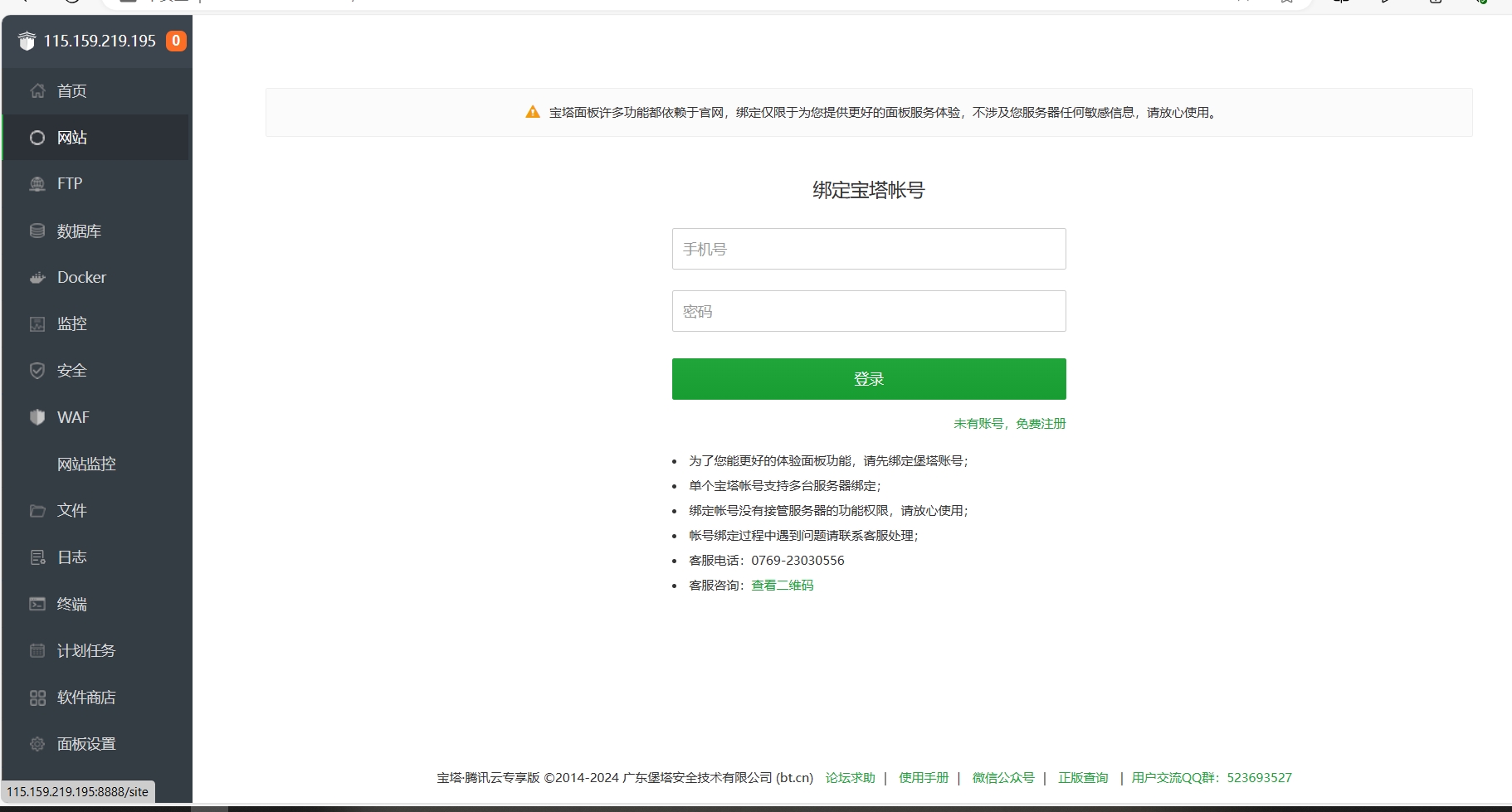Open the 网站 menu item
The width and height of the screenshot is (1512, 812).
(x=96, y=138)
